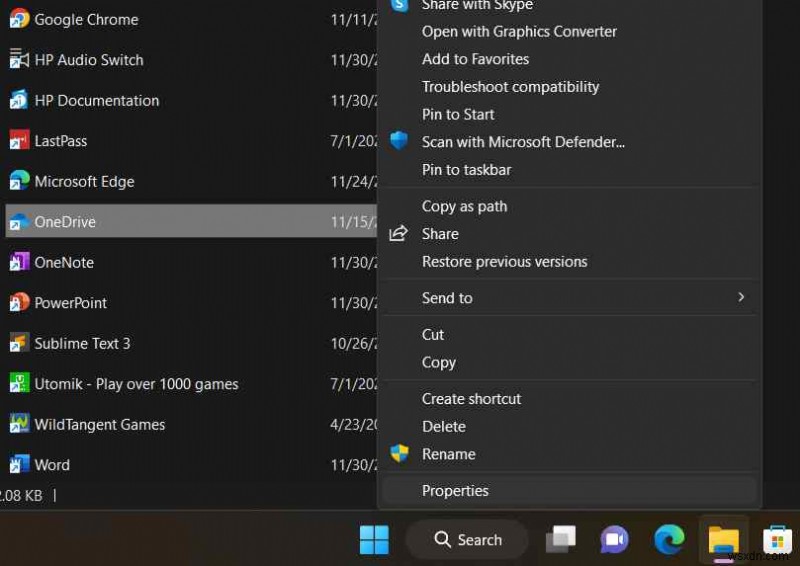Click the Google Chrome shortcut icon
Screen dimensions: 800x566
point(19,19)
